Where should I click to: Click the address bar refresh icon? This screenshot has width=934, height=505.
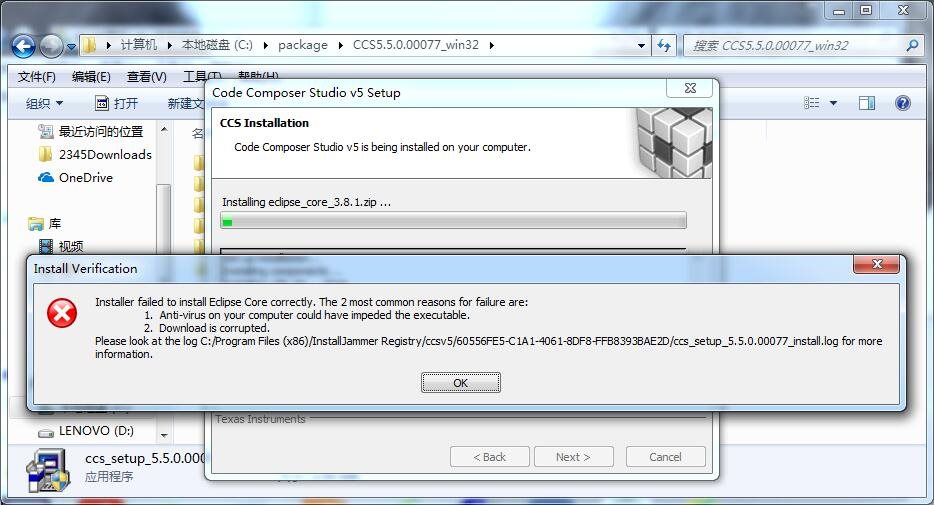(x=664, y=45)
